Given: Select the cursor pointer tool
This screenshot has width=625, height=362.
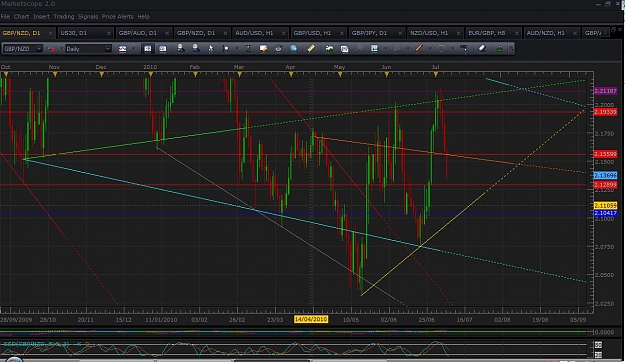Looking at the screenshot, I should [x=210, y=48].
